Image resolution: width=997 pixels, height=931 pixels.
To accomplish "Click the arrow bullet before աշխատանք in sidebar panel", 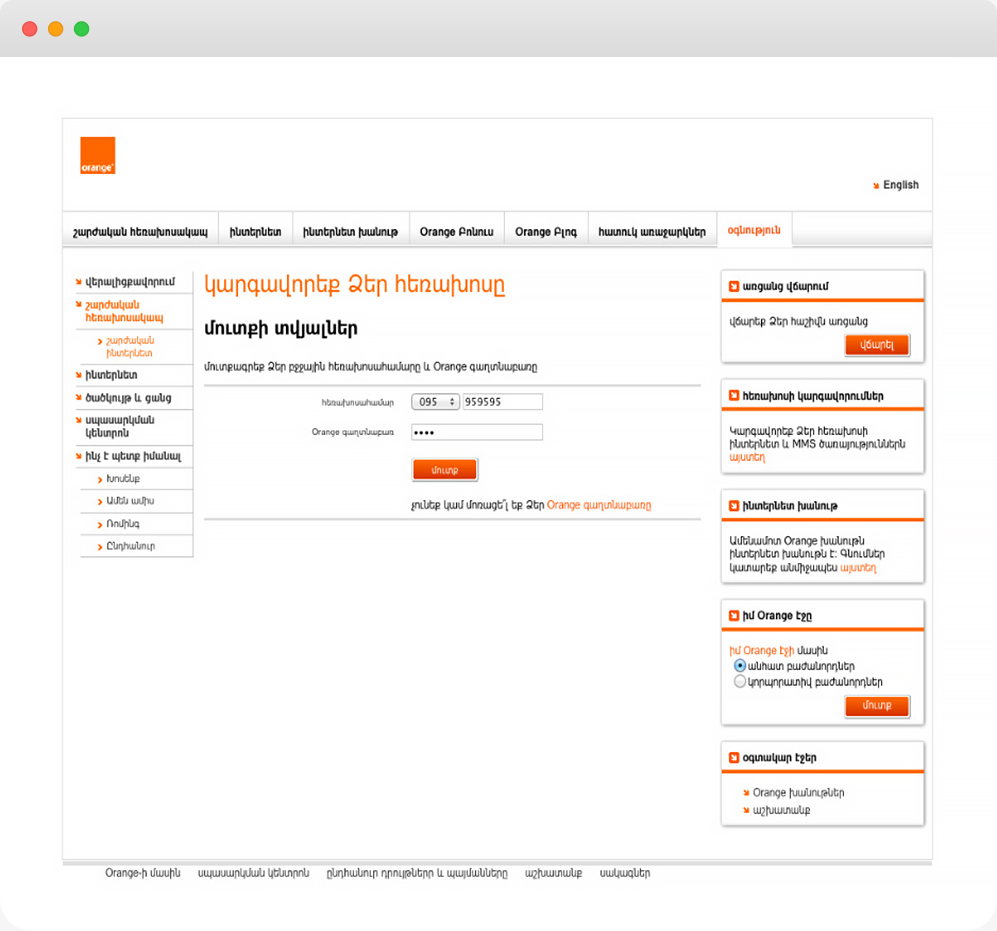I will [x=746, y=810].
